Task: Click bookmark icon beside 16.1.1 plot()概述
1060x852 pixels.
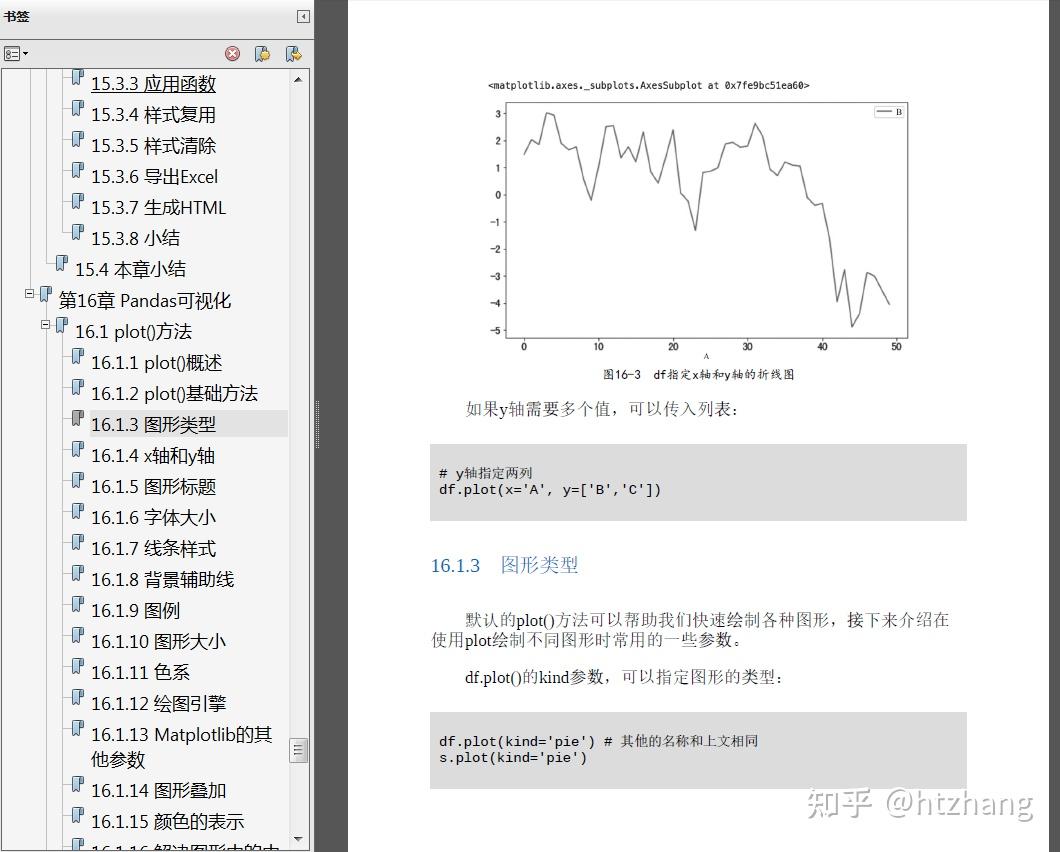Action: coord(78,356)
